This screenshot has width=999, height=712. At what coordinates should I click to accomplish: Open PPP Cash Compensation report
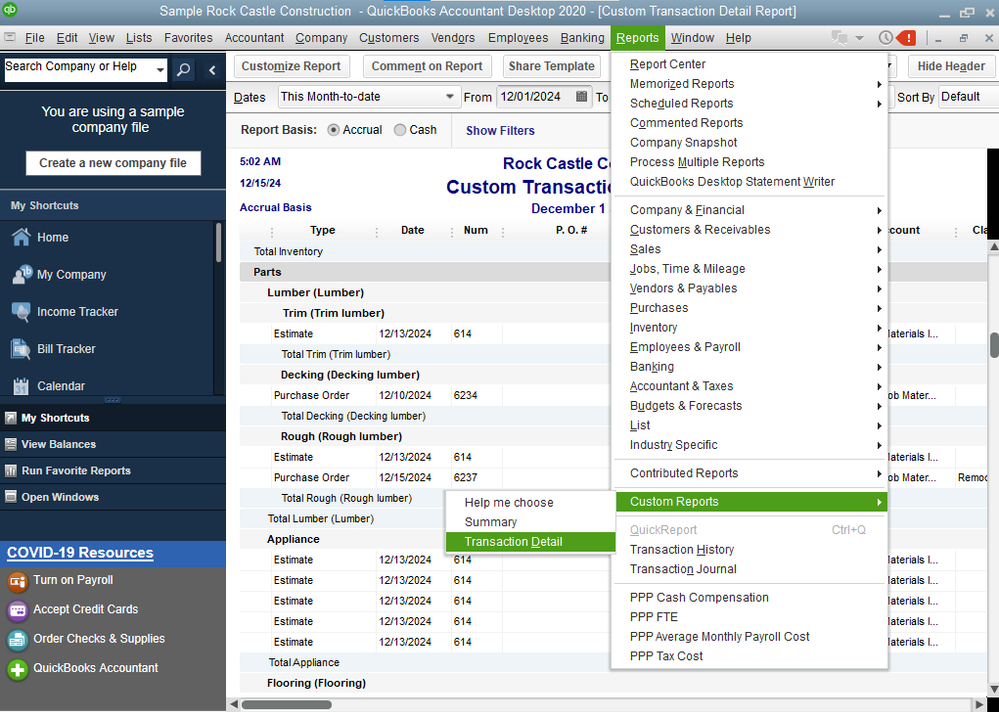coord(749,597)
